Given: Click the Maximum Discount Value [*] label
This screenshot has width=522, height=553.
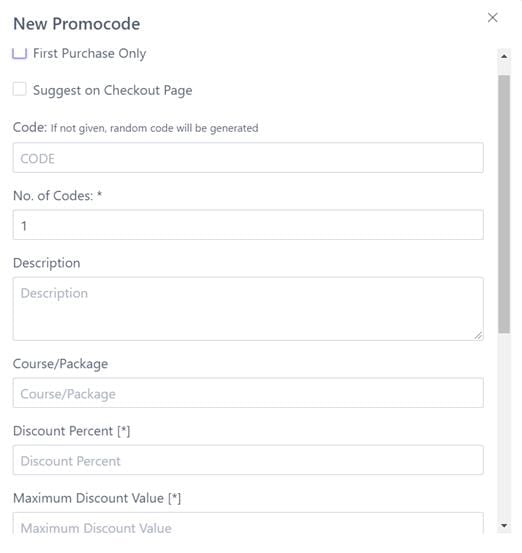Looking at the screenshot, I should 97,498.
